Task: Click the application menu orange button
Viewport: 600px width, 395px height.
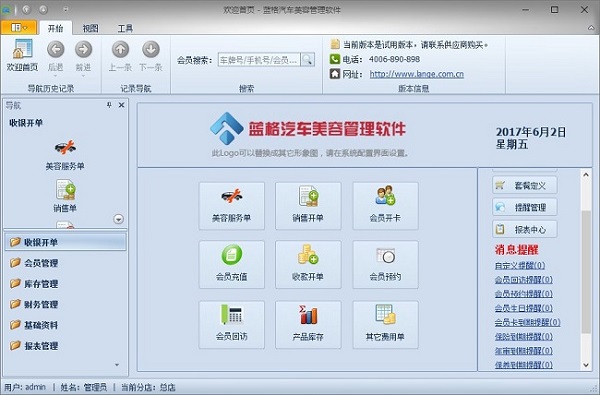Action: pos(19,28)
